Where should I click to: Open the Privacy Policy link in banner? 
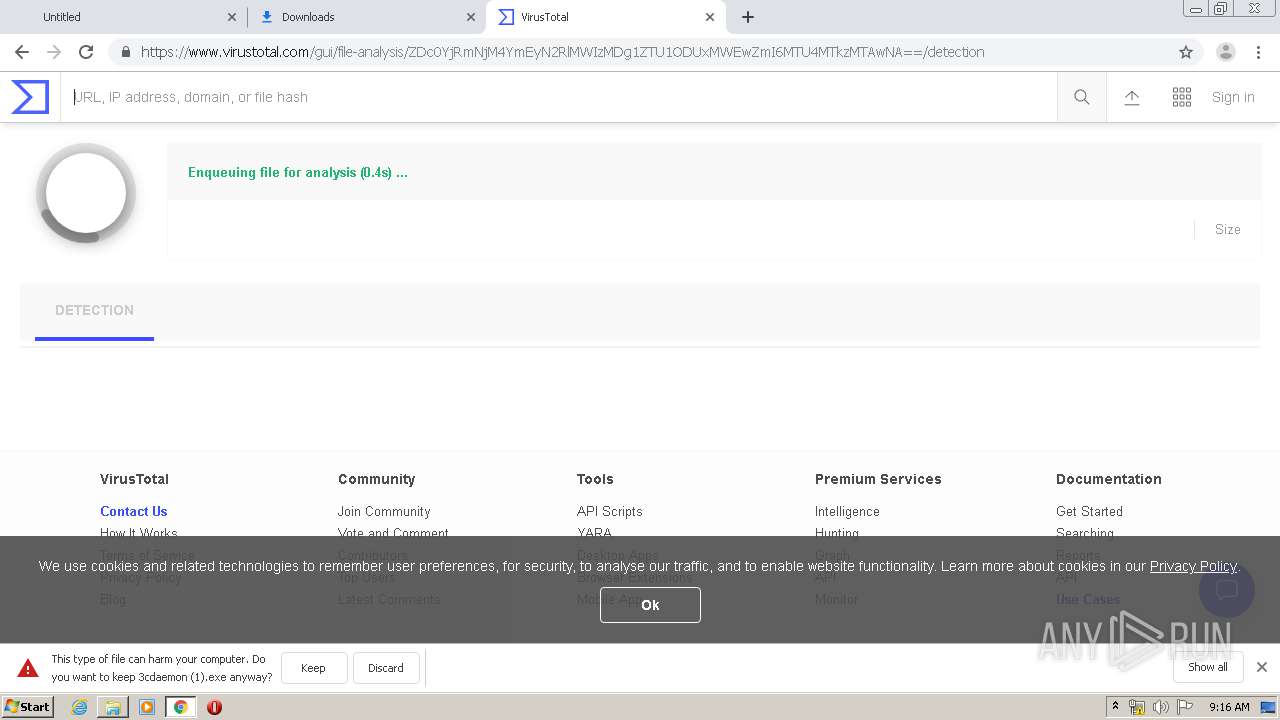[1193, 566]
